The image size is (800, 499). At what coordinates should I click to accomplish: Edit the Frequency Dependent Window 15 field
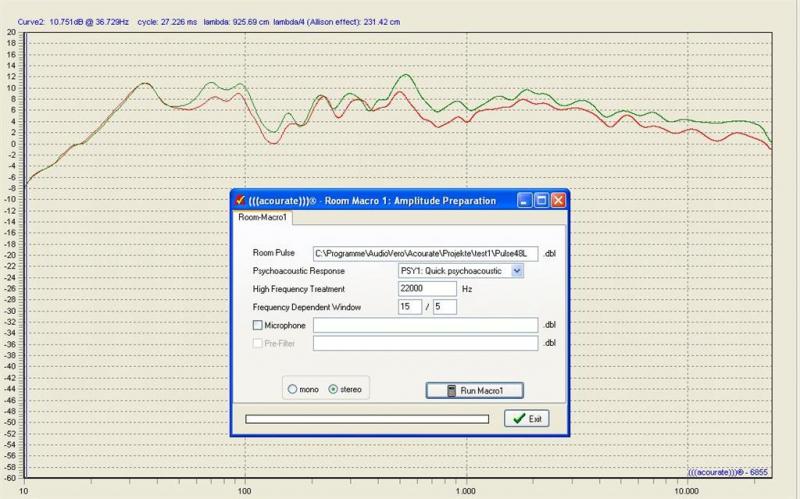[410, 307]
